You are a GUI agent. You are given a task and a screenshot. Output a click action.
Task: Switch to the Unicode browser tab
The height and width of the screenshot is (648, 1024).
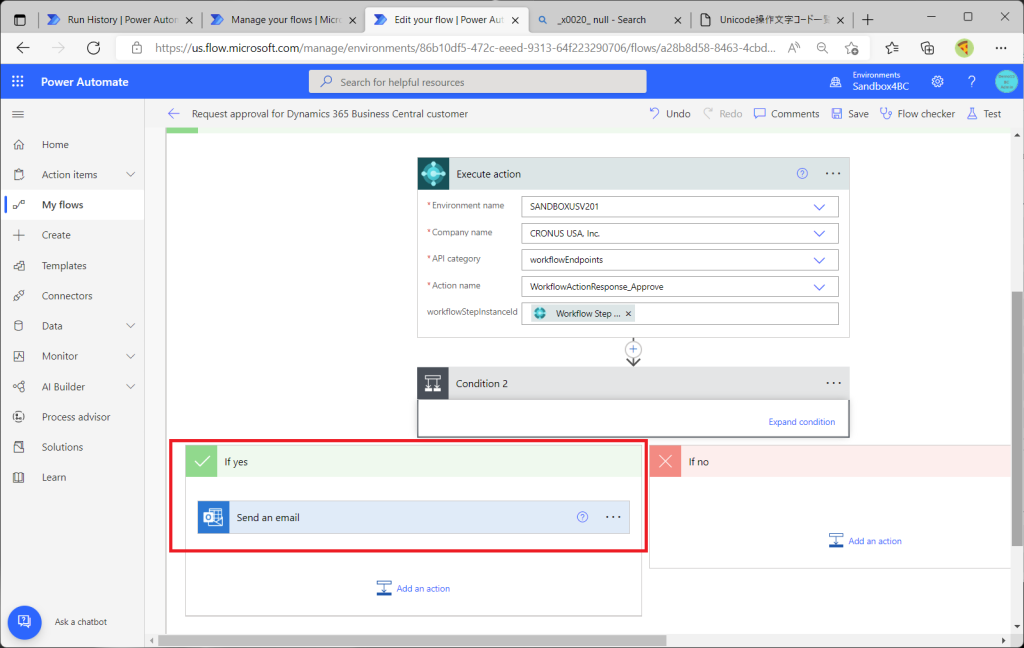tap(771, 20)
